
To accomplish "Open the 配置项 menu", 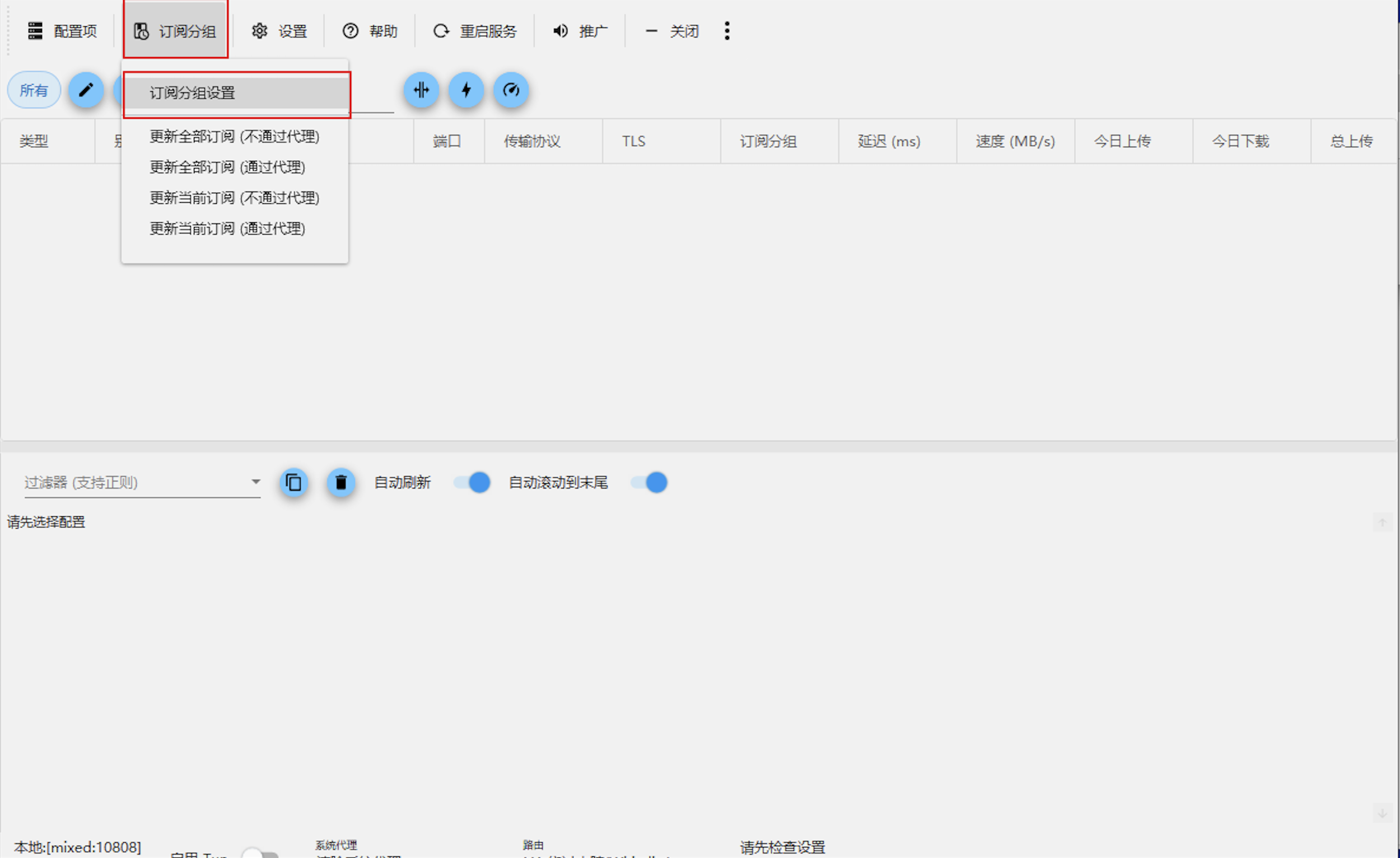I will (63, 31).
